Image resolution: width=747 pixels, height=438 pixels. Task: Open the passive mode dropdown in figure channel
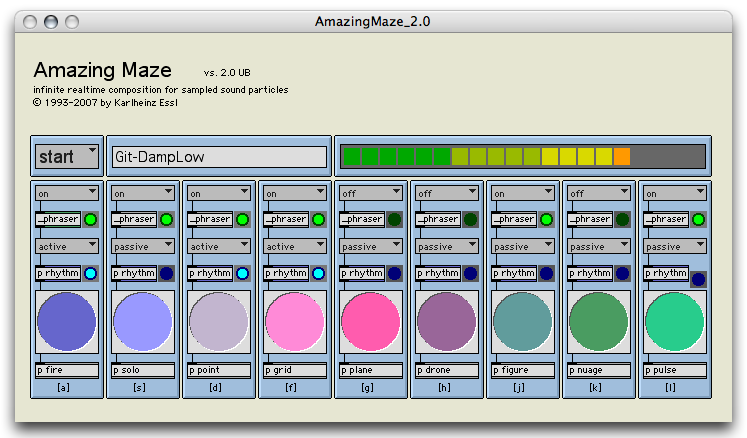(523, 246)
